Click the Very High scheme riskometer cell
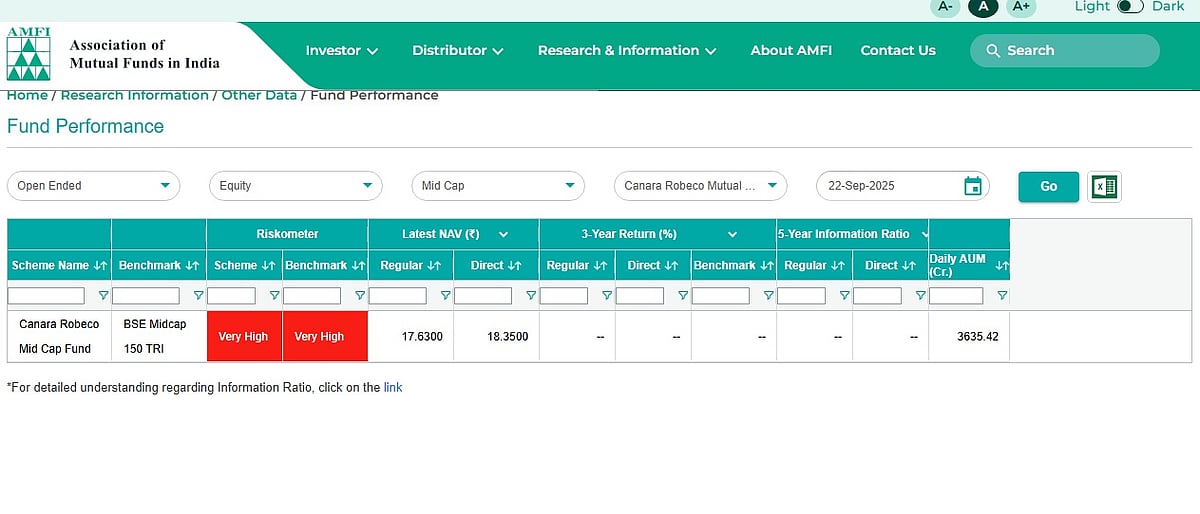The height and width of the screenshot is (514, 1200). pyautogui.click(x=244, y=337)
